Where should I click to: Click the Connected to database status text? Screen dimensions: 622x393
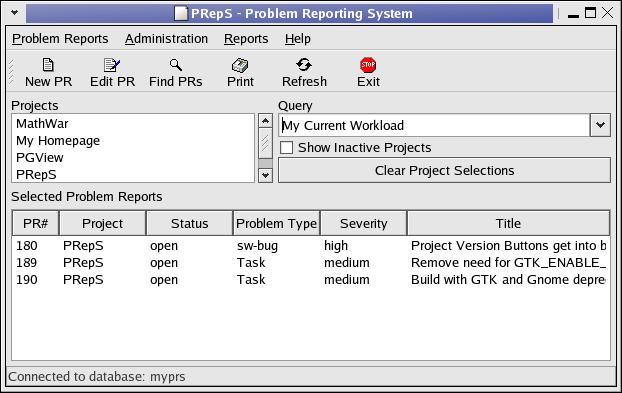click(96, 376)
